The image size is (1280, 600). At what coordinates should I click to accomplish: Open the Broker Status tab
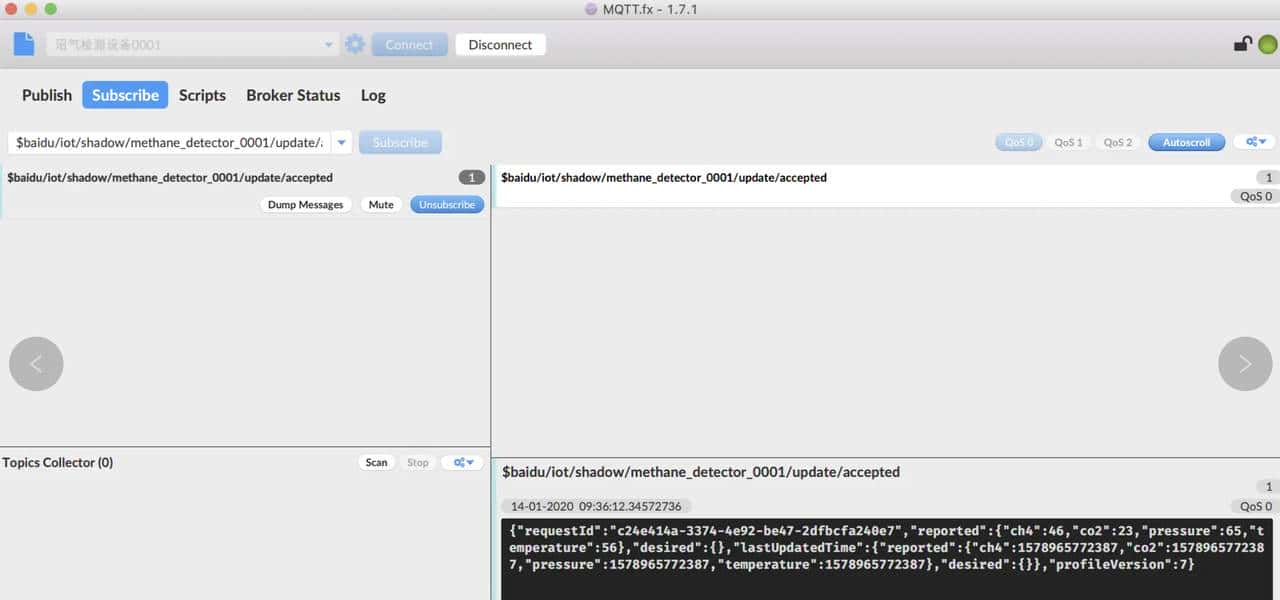pos(293,95)
